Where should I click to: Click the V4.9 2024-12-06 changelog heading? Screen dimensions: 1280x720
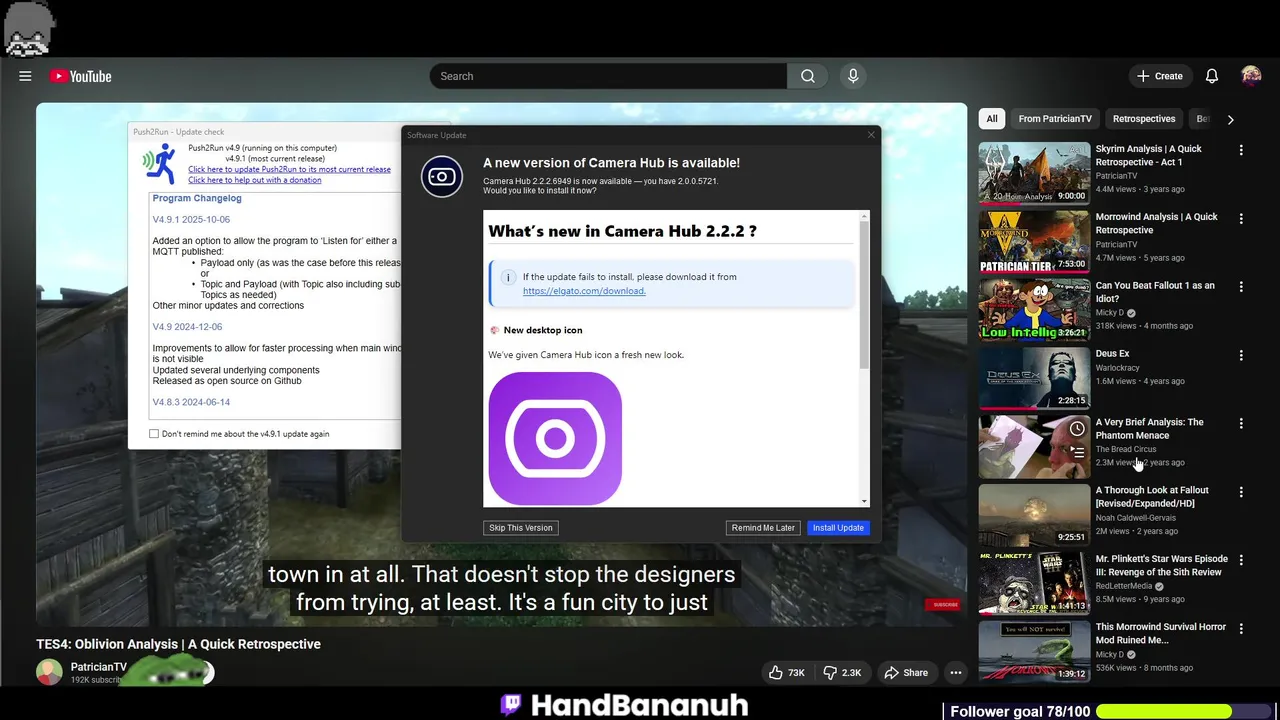coord(187,327)
